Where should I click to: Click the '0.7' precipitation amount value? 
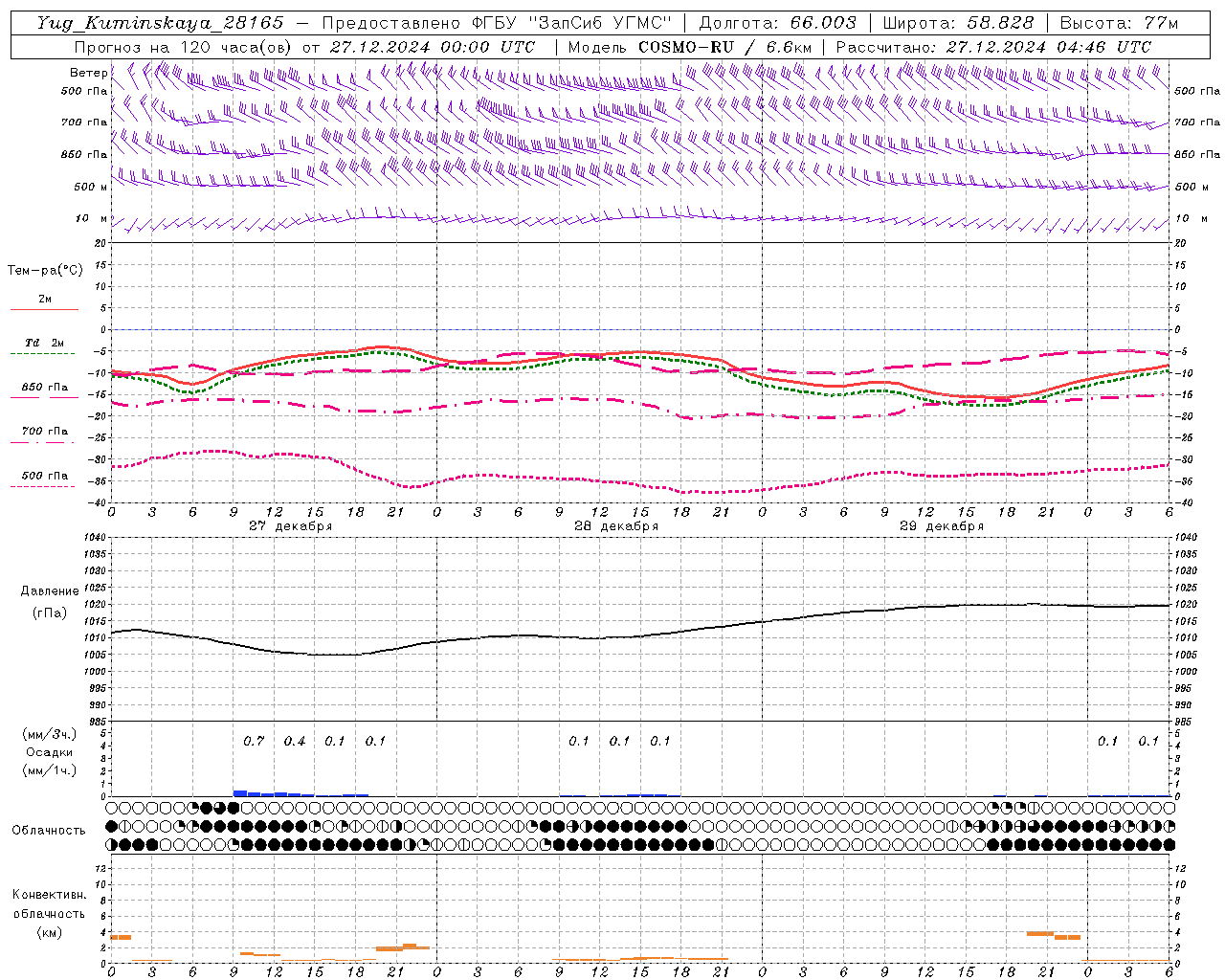(x=254, y=741)
